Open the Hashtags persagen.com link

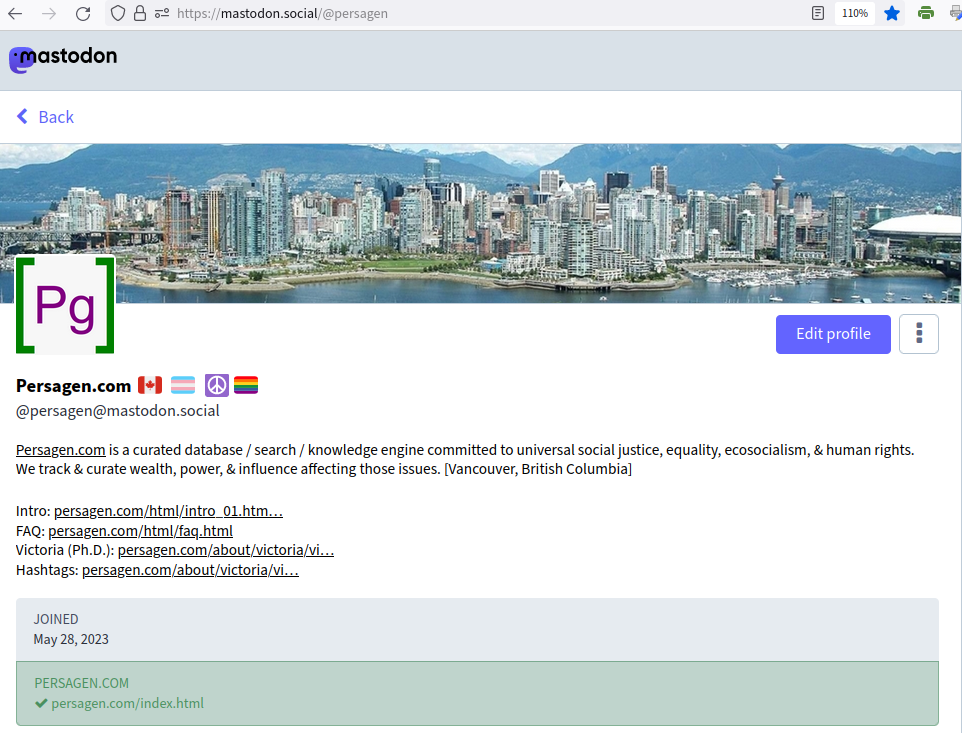190,570
